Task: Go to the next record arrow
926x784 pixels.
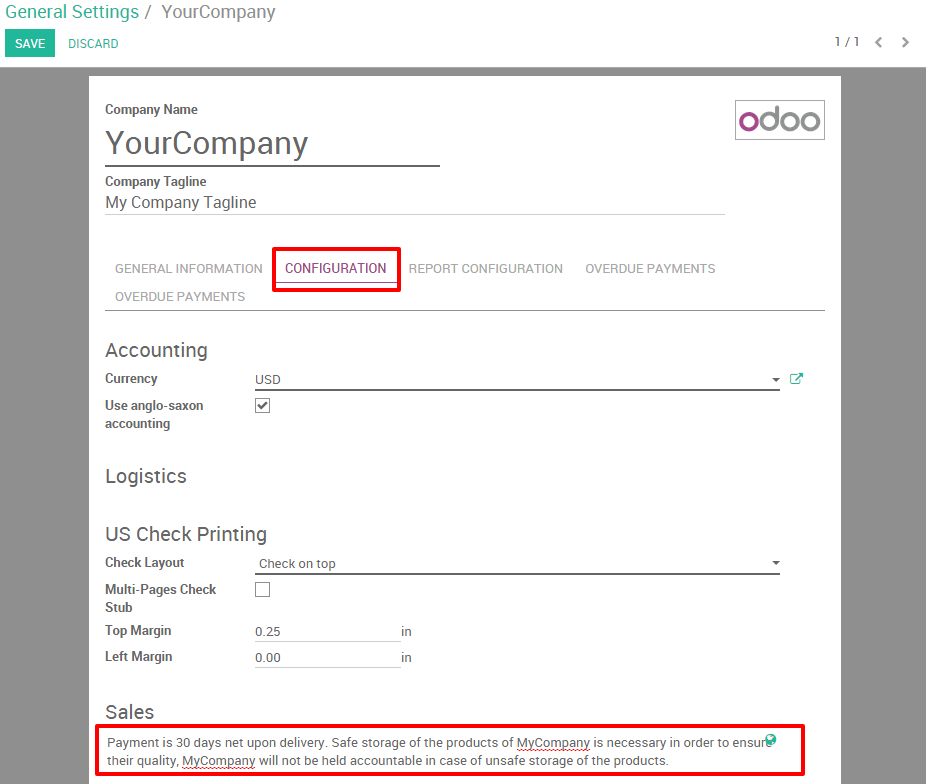Action: 905,43
